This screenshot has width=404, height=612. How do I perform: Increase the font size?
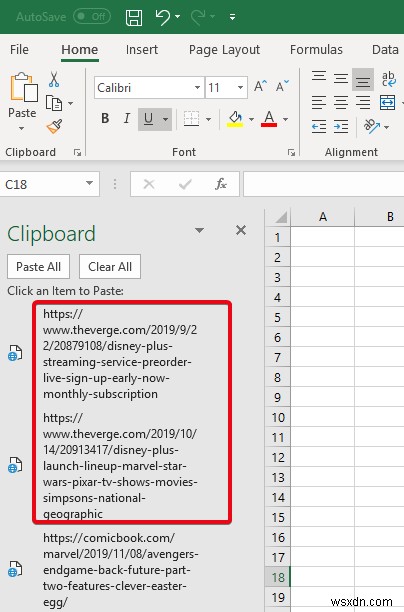pyautogui.click(x=260, y=86)
